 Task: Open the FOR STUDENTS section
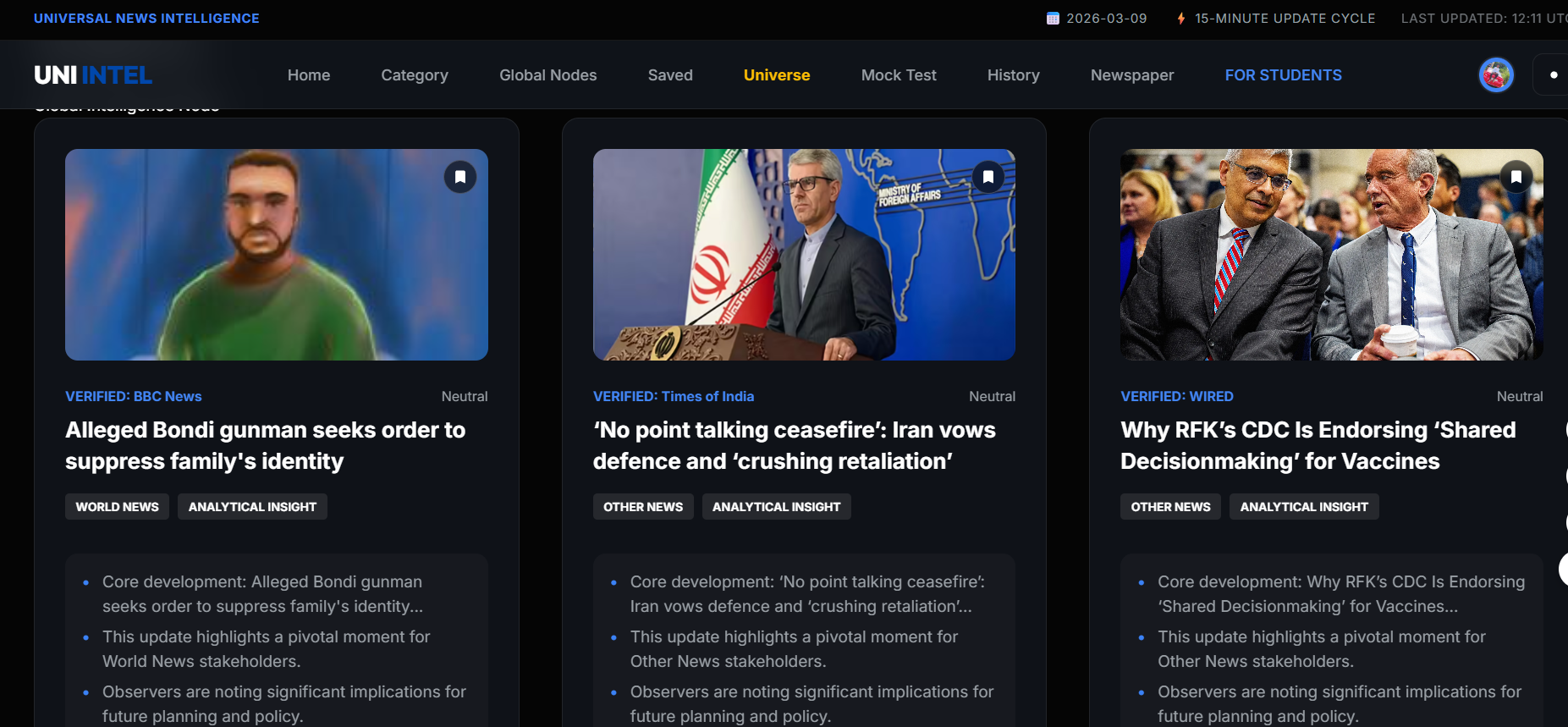[x=1284, y=75]
